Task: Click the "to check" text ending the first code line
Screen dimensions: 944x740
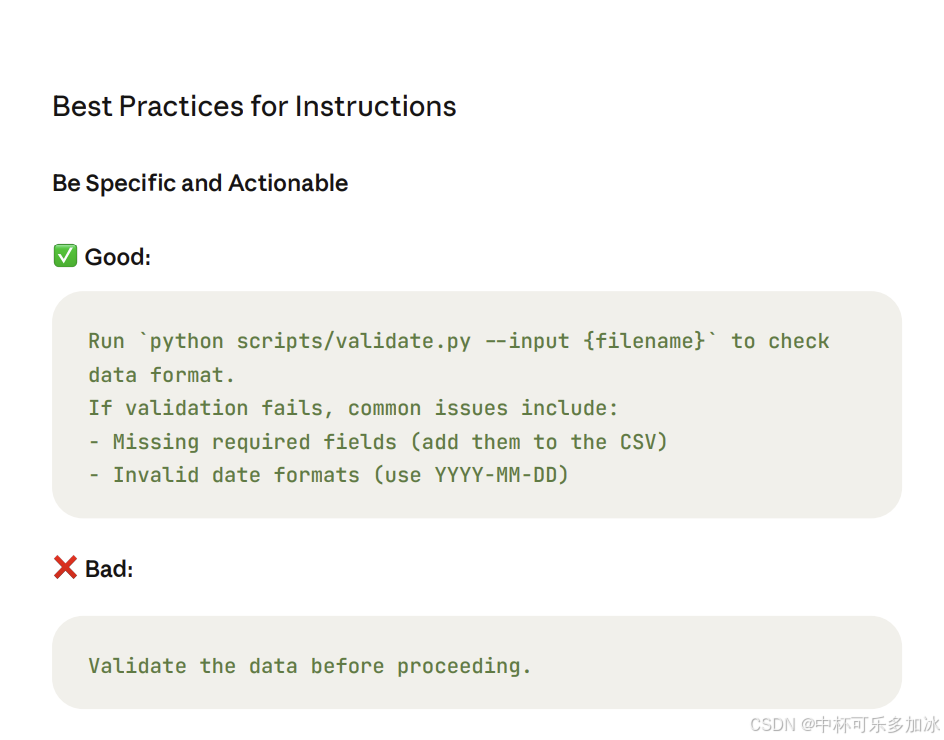Action: (780, 341)
